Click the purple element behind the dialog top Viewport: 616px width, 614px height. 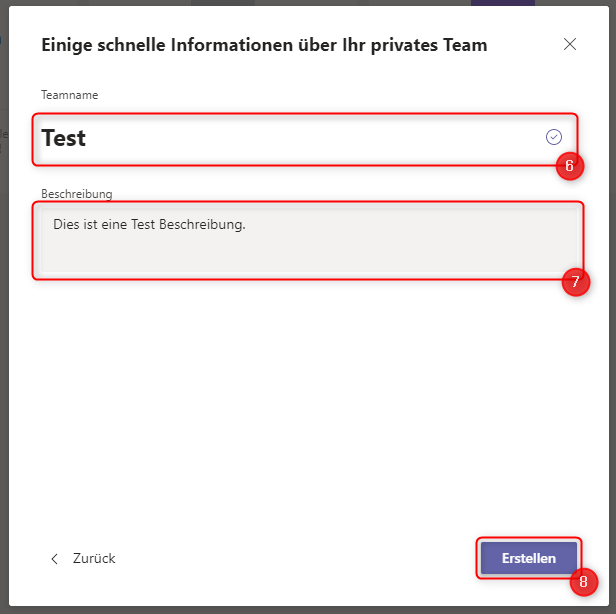(x=502, y=3)
